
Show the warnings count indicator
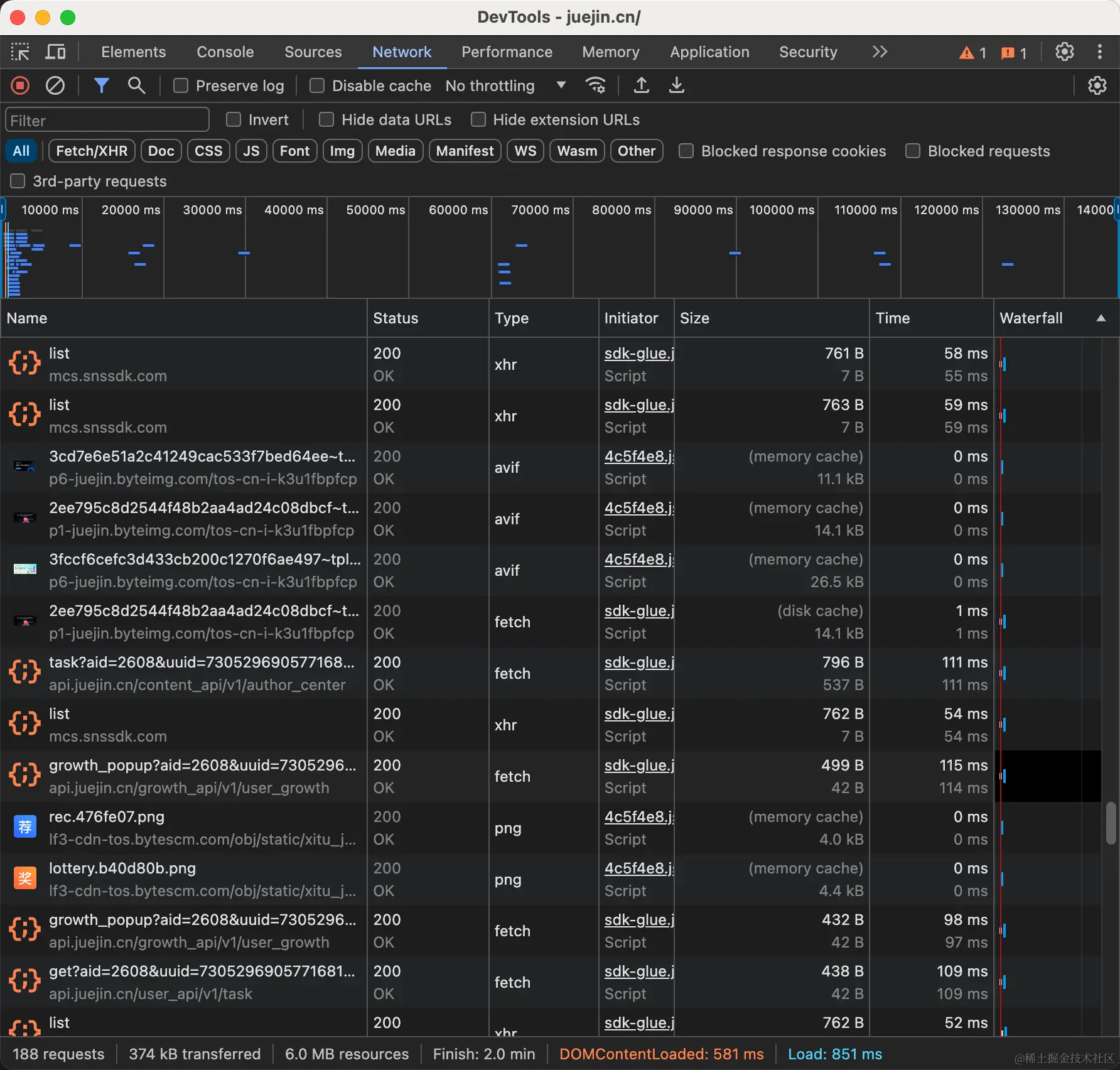[972, 53]
